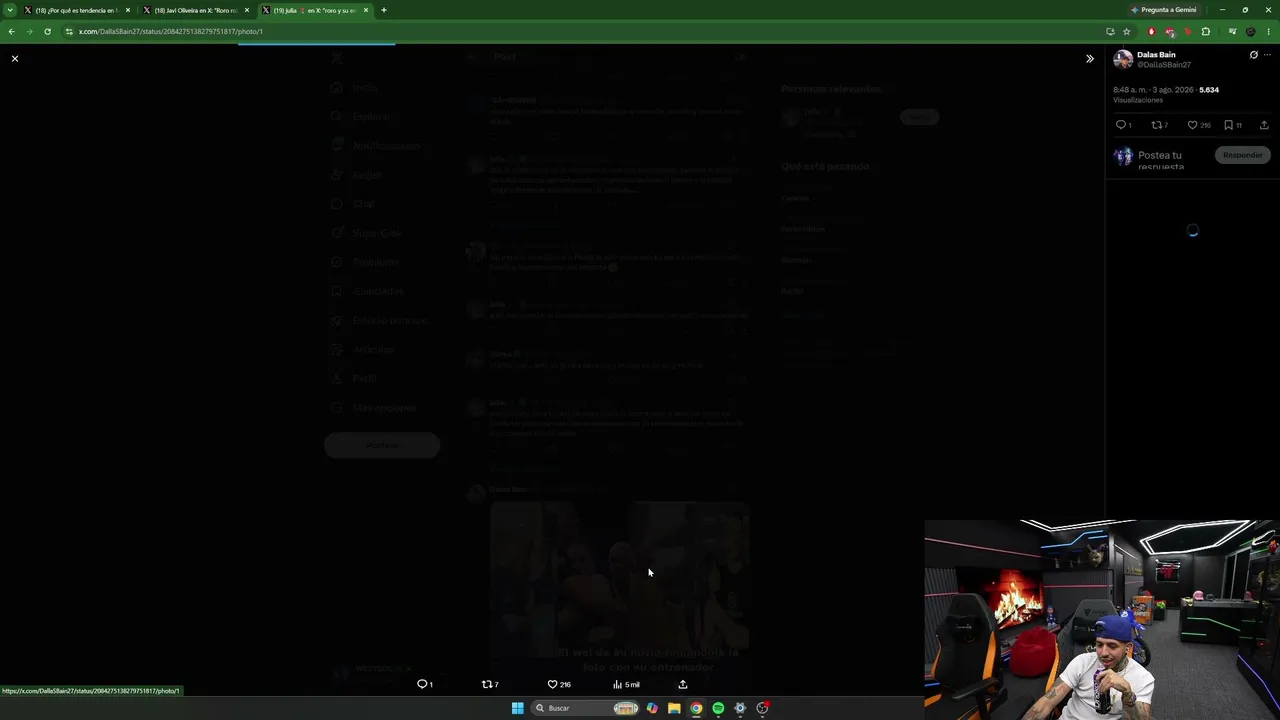1280x720 pixels.
Task: Click the red tag extension icon
Action: (1187, 31)
